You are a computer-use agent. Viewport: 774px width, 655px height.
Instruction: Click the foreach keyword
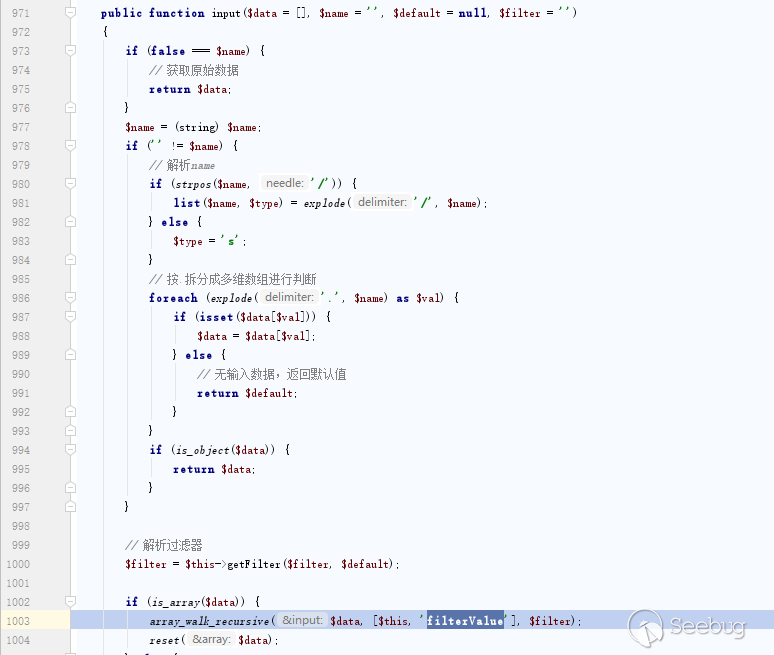(x=173, y=298)
